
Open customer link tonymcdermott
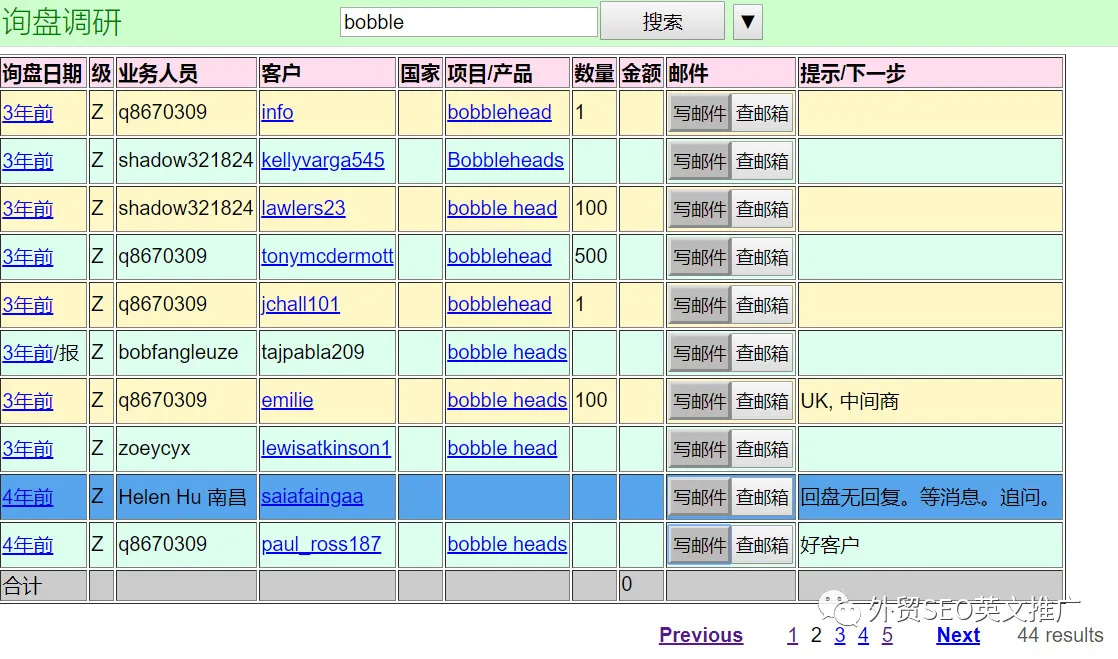click(327, 256)
